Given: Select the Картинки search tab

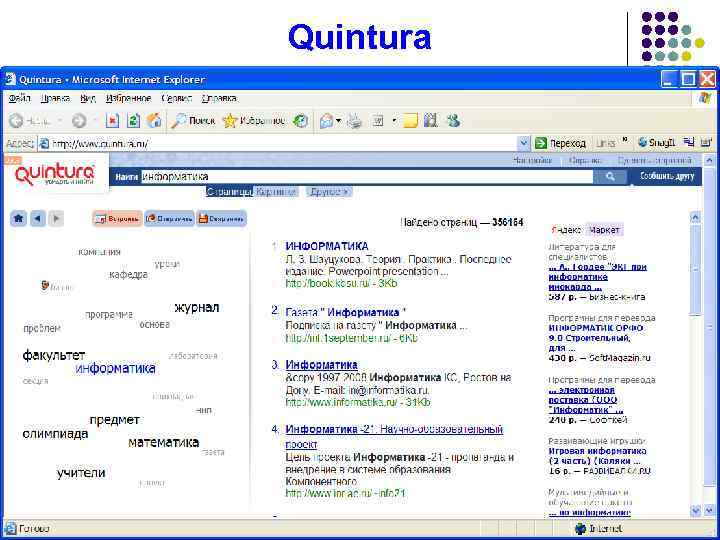Looking at the screenshot, I should (276, 192).
